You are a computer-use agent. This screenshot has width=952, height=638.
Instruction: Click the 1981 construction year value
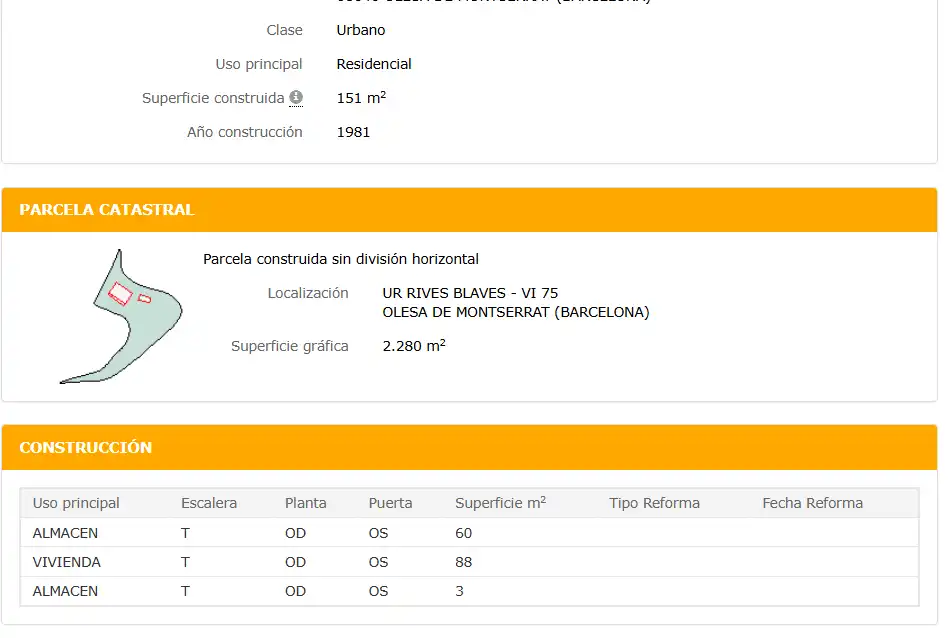[x=353, y=132]
